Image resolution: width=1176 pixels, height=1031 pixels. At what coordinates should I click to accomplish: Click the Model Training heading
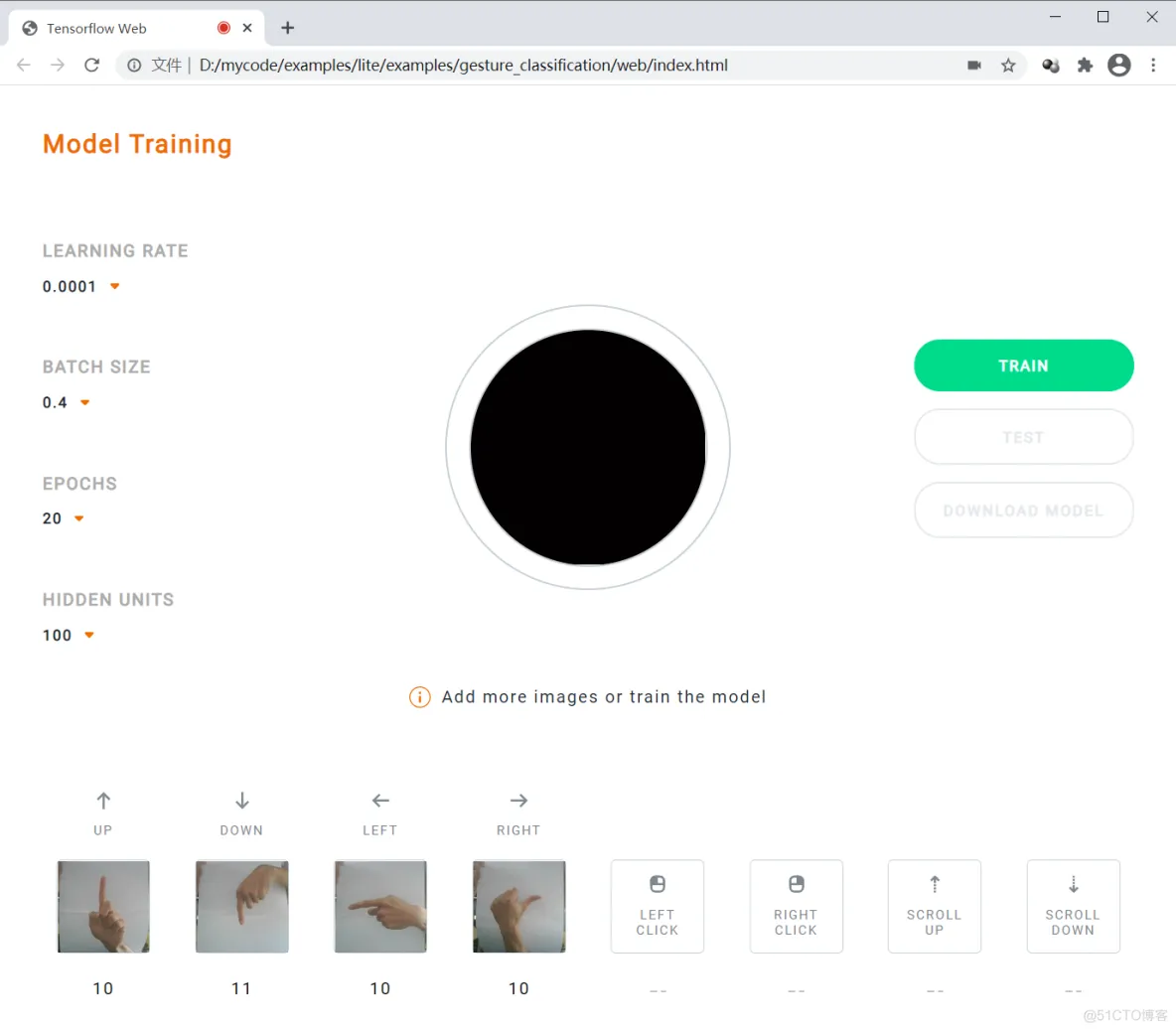click(137, 143)
